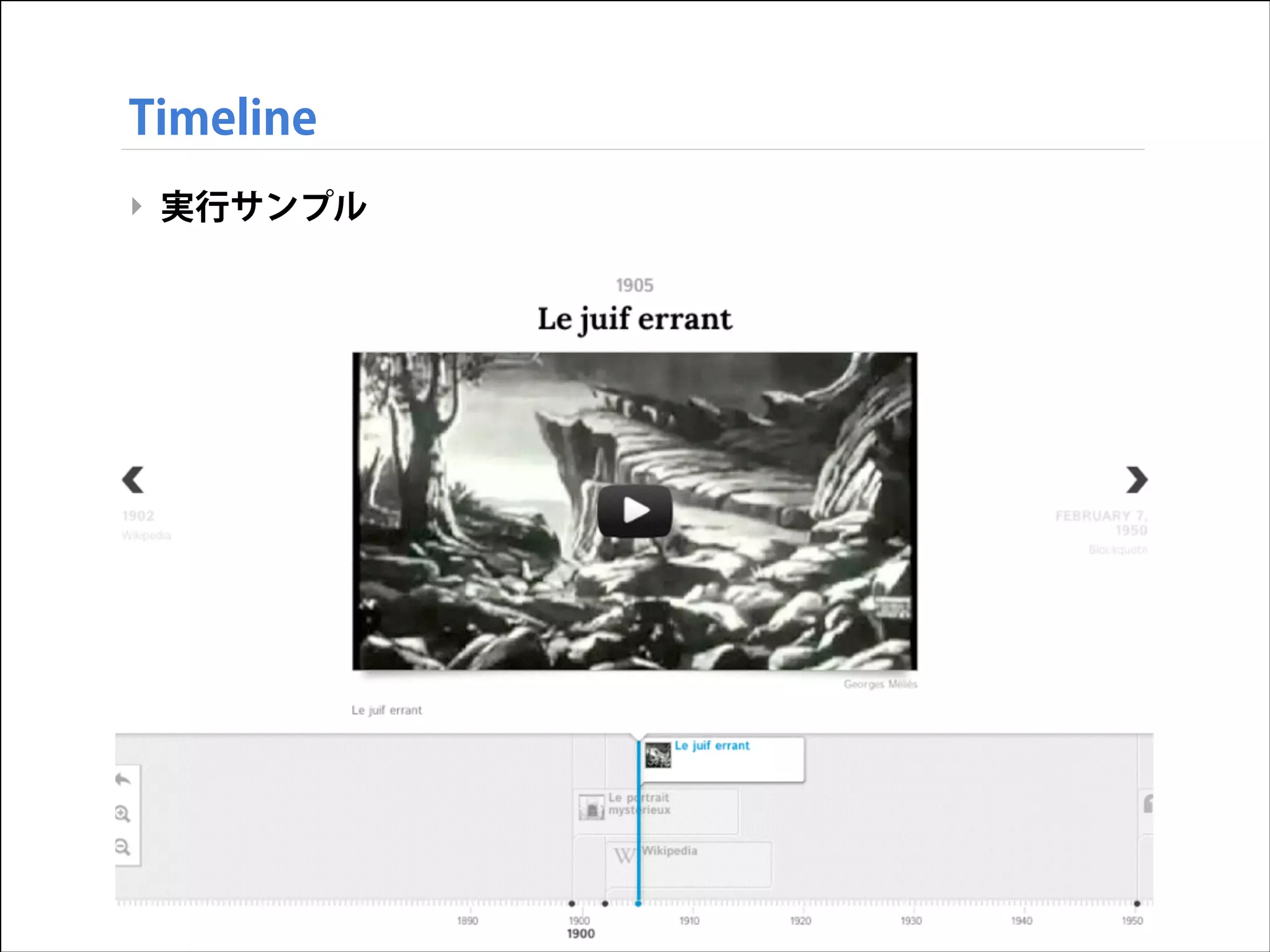Click the 1940 label on time axis
The height and width of the screenshot is (952, 1270).
(1021, 920)
